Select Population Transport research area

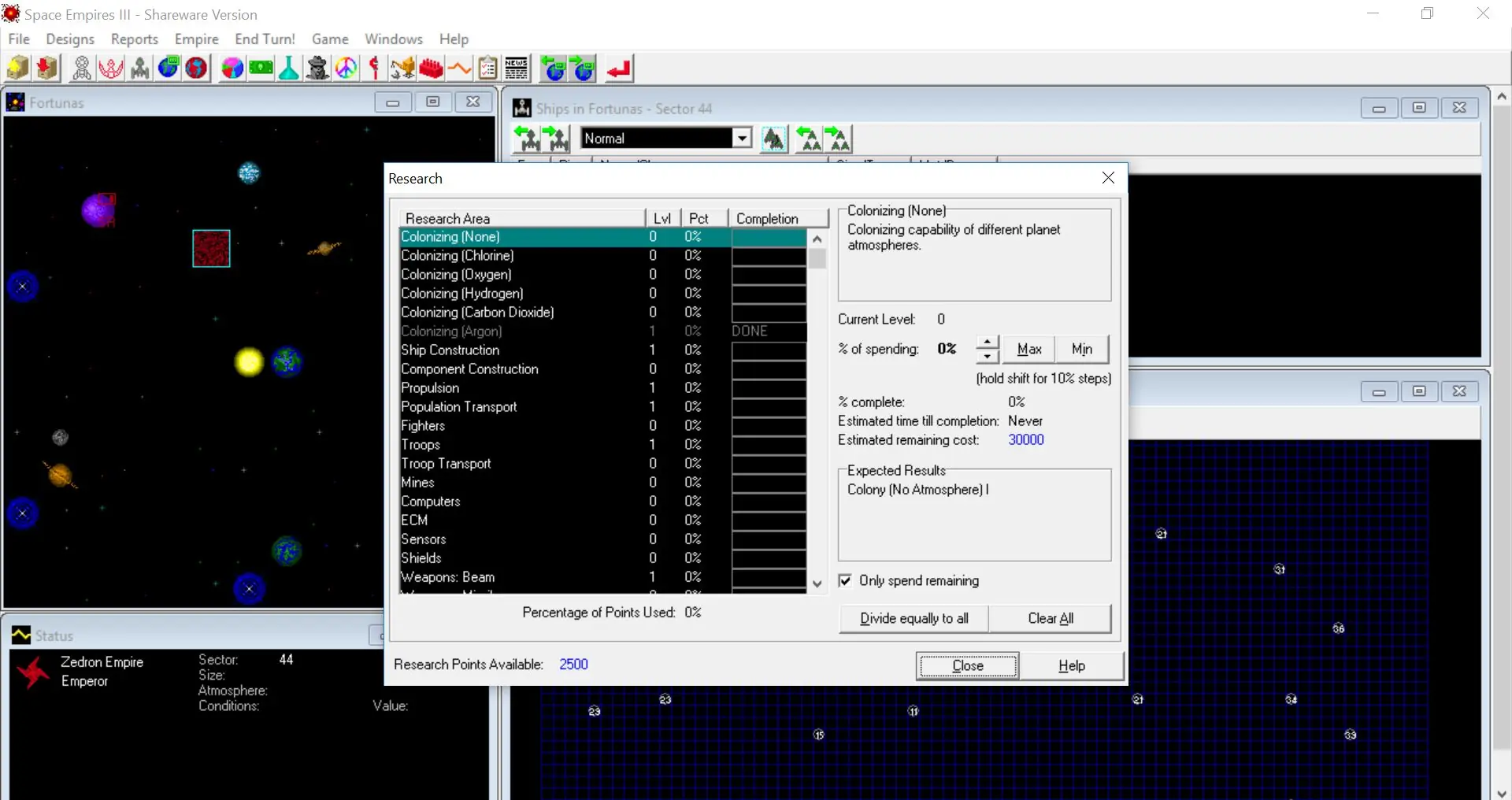point(603,407)
